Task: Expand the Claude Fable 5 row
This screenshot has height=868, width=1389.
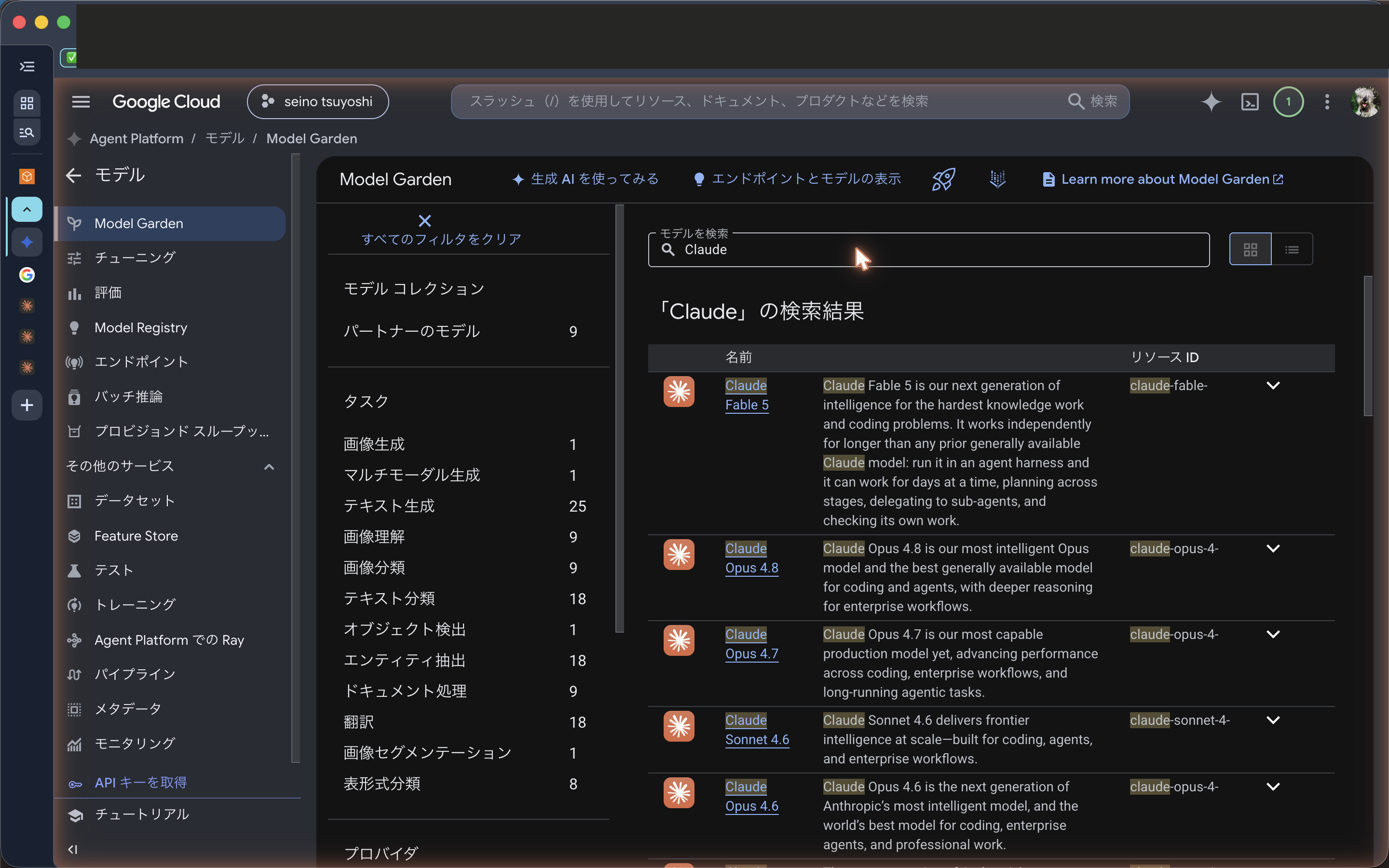Action: [x=1272, y=386]
